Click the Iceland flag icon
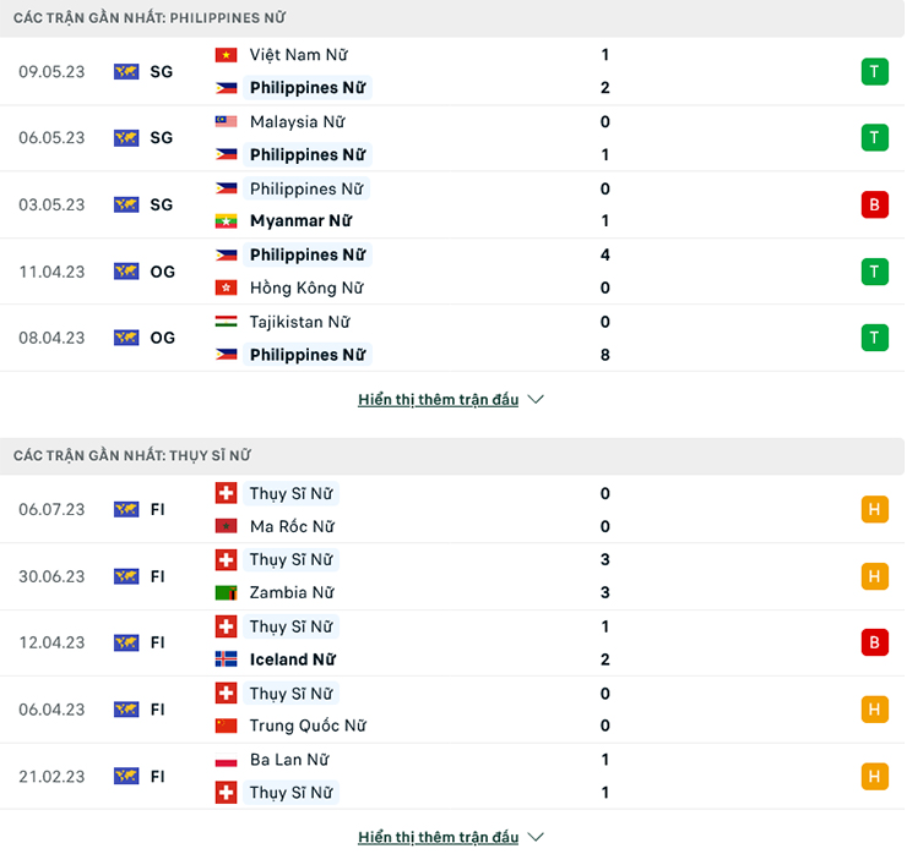The width and height of the screenshot is (905, 866). tap(226, 660)
